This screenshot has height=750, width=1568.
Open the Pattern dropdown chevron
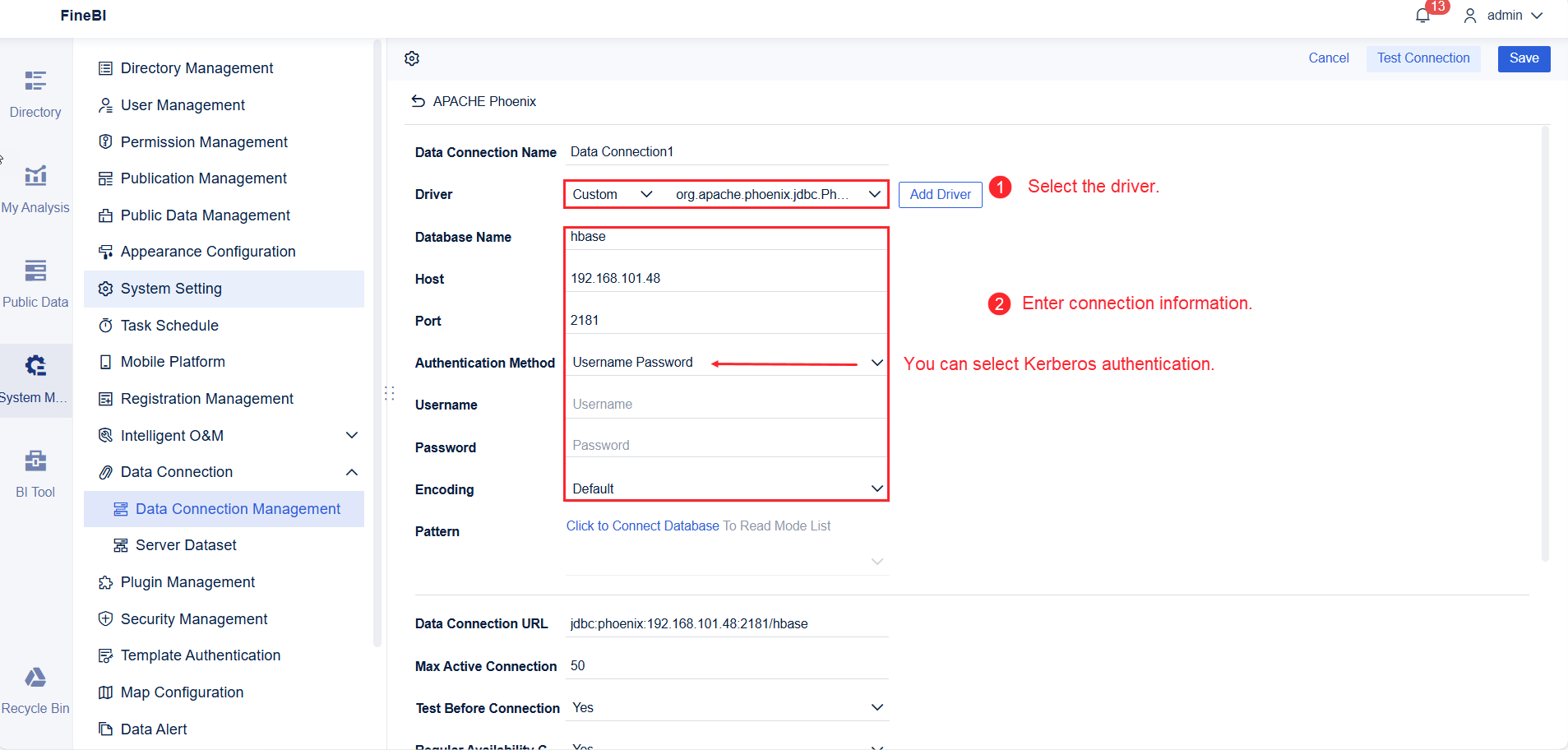click(877, 562)
